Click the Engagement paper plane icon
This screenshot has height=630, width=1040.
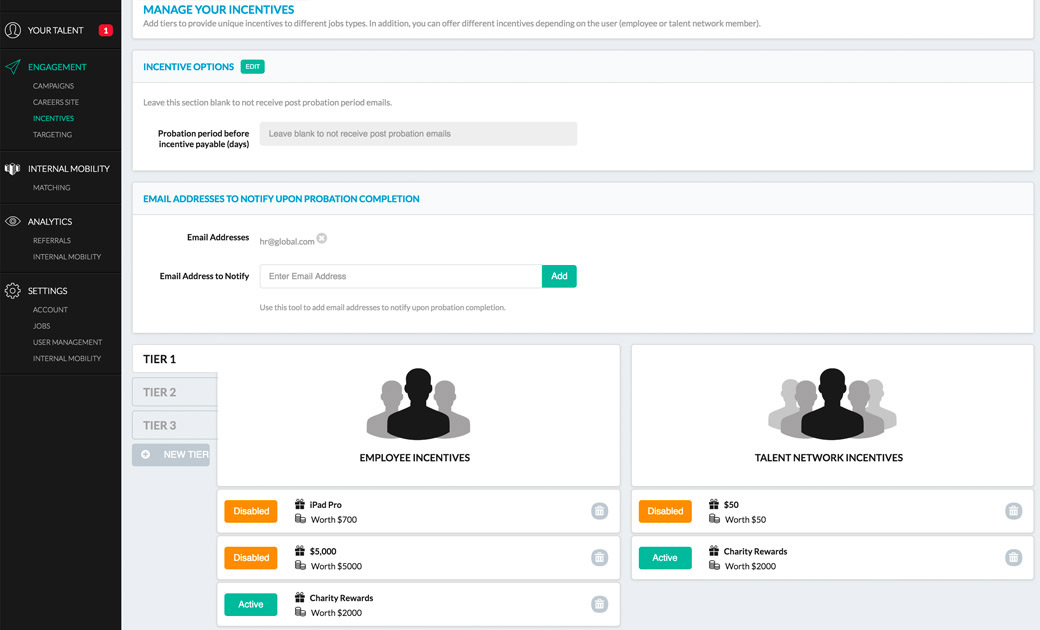click(x=13, y=67)
